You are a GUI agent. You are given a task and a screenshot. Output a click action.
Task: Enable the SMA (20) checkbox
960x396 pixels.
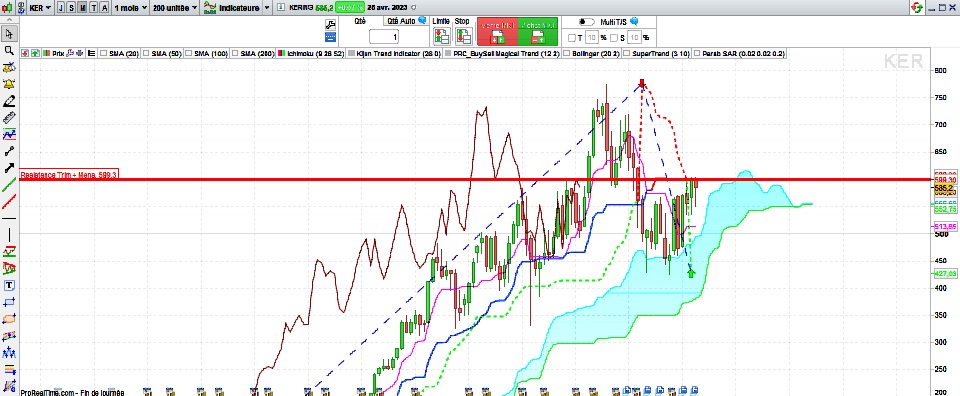point(103,54)
